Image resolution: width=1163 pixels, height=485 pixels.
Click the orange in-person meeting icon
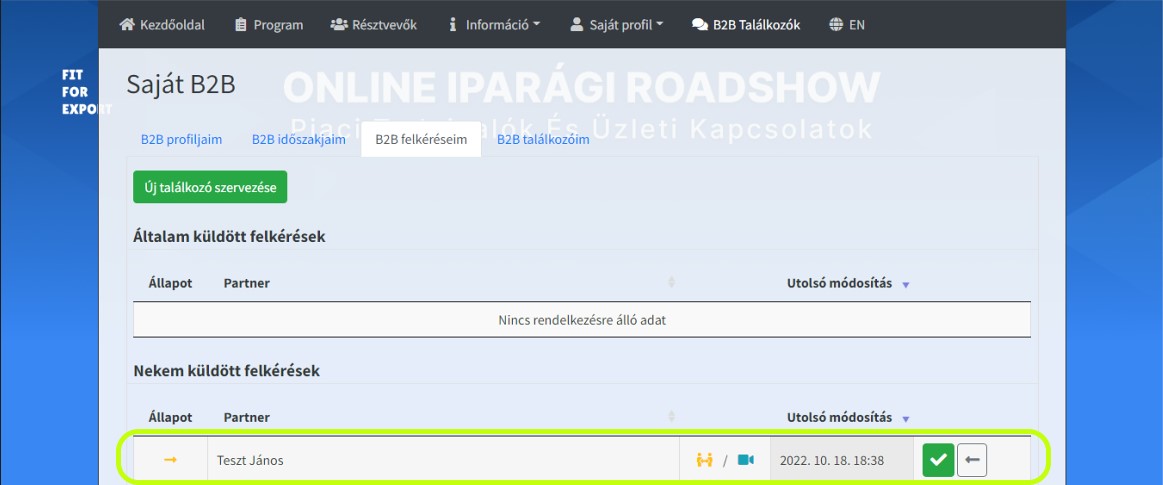pos(704,461)
